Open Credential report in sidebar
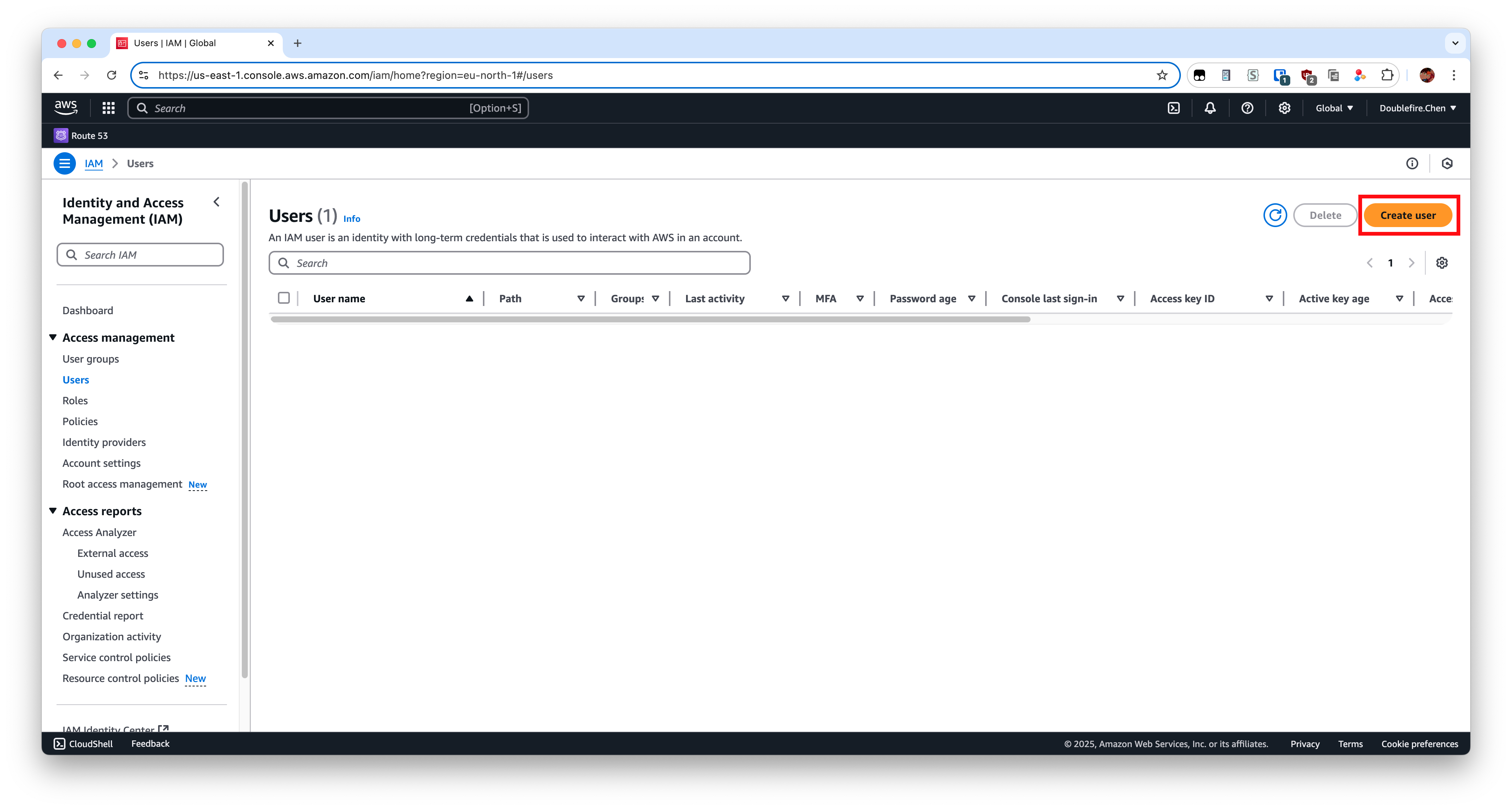1512x810 pixels. (x=103, y=616)
